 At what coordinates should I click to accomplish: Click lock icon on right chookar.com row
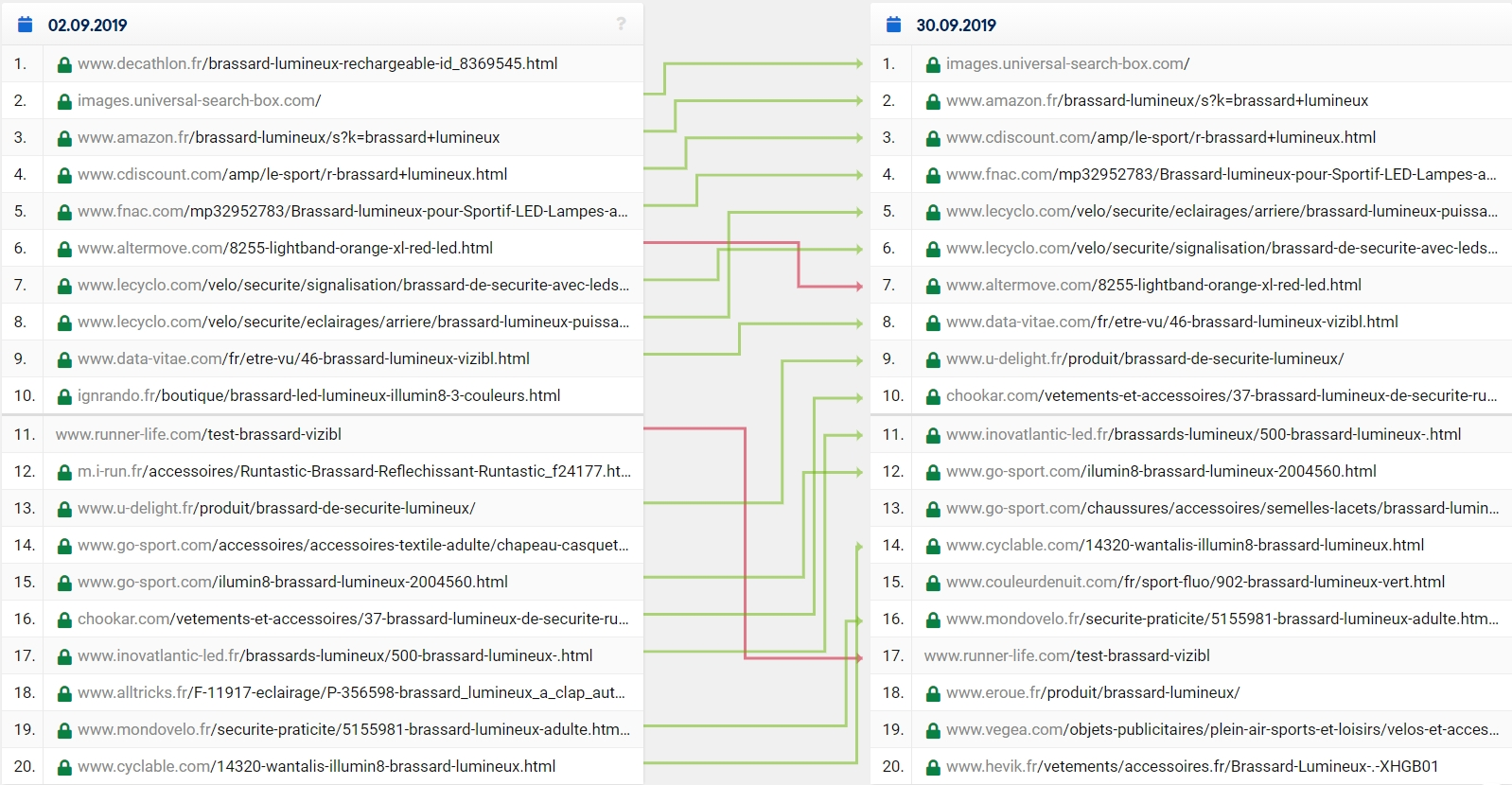(x=933, y=396)
